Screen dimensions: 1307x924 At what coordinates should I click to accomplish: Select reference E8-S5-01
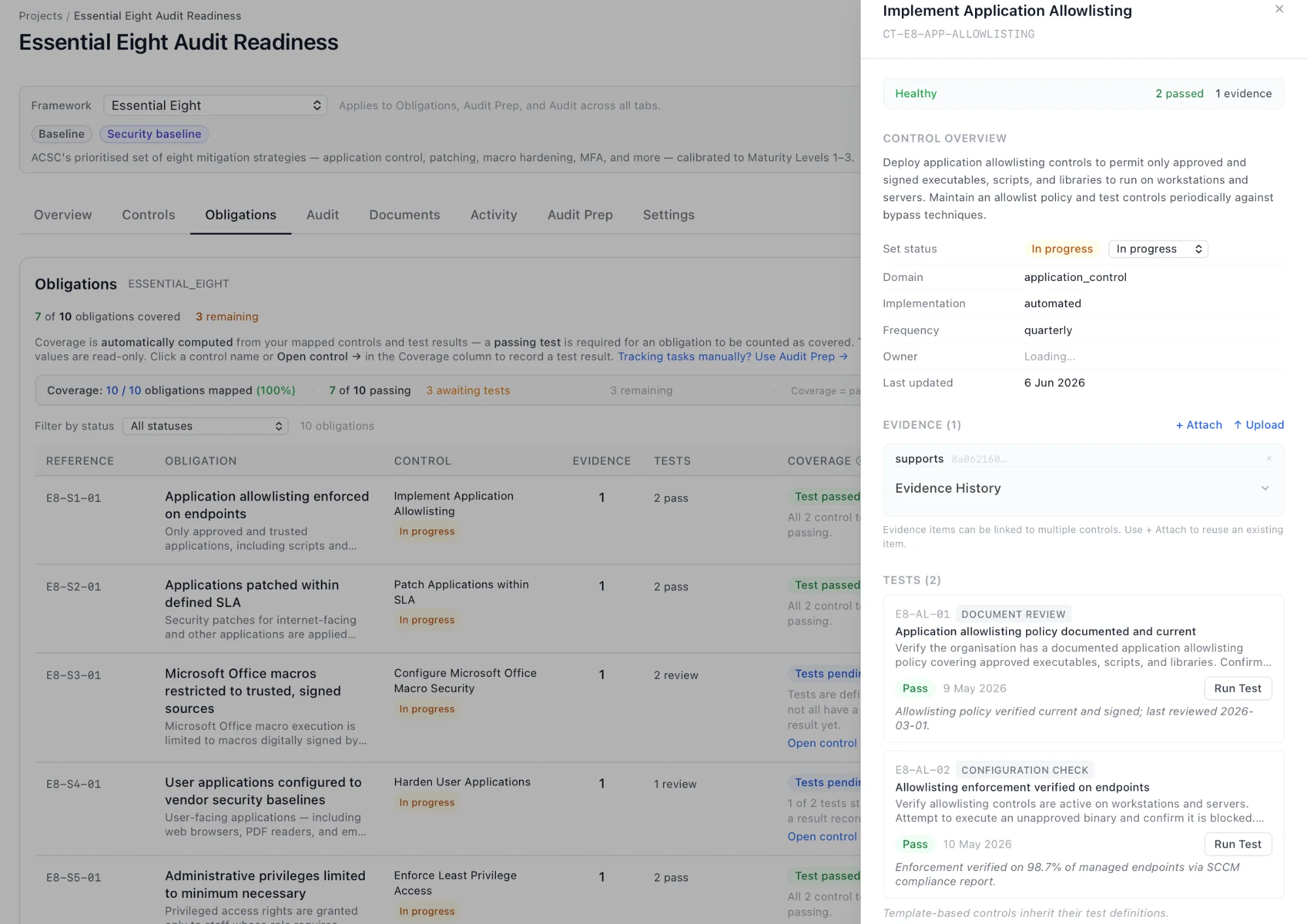click(x=73, y=878)
